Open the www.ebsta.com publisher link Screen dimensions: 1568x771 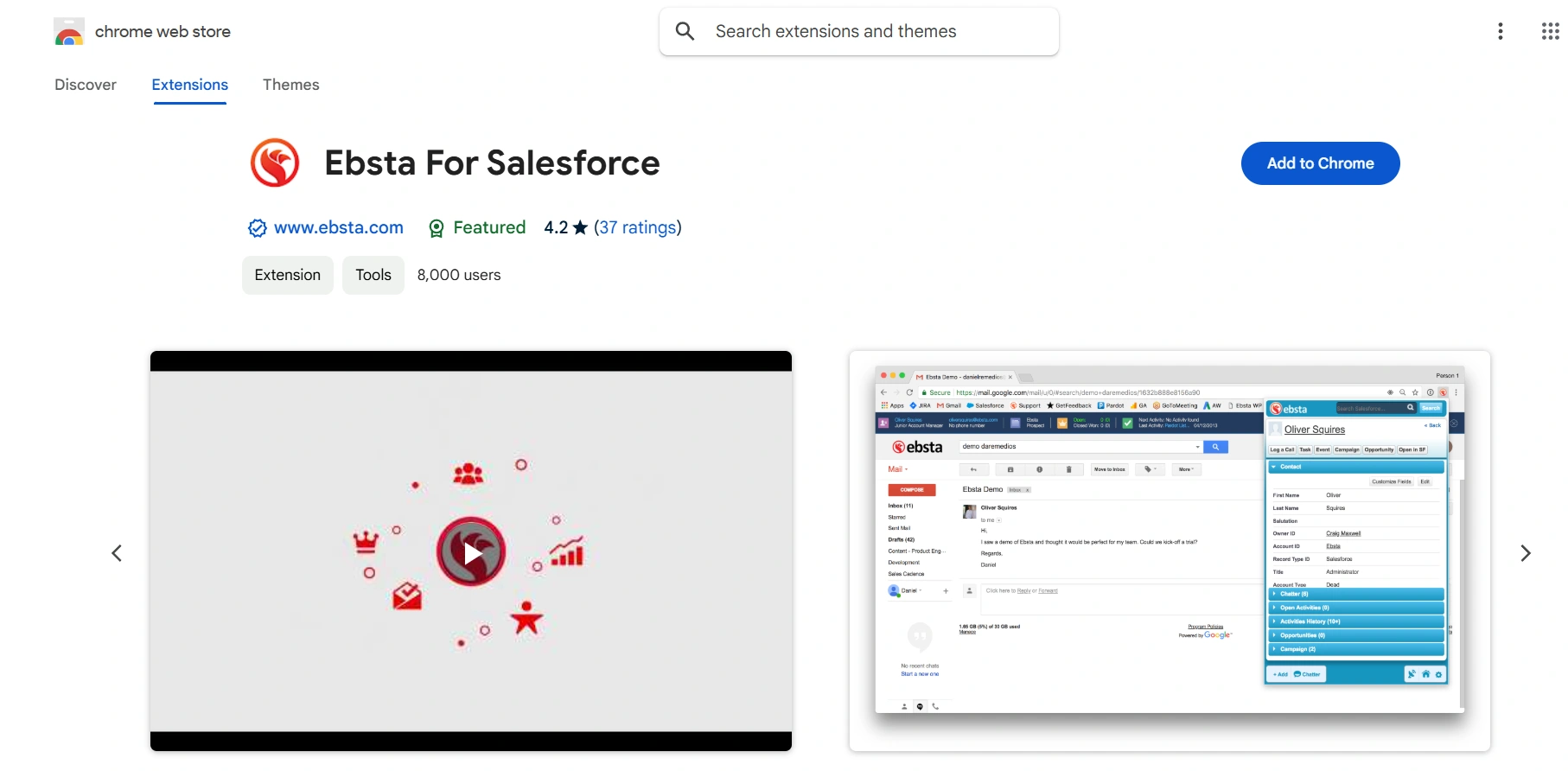pos(339,227)
